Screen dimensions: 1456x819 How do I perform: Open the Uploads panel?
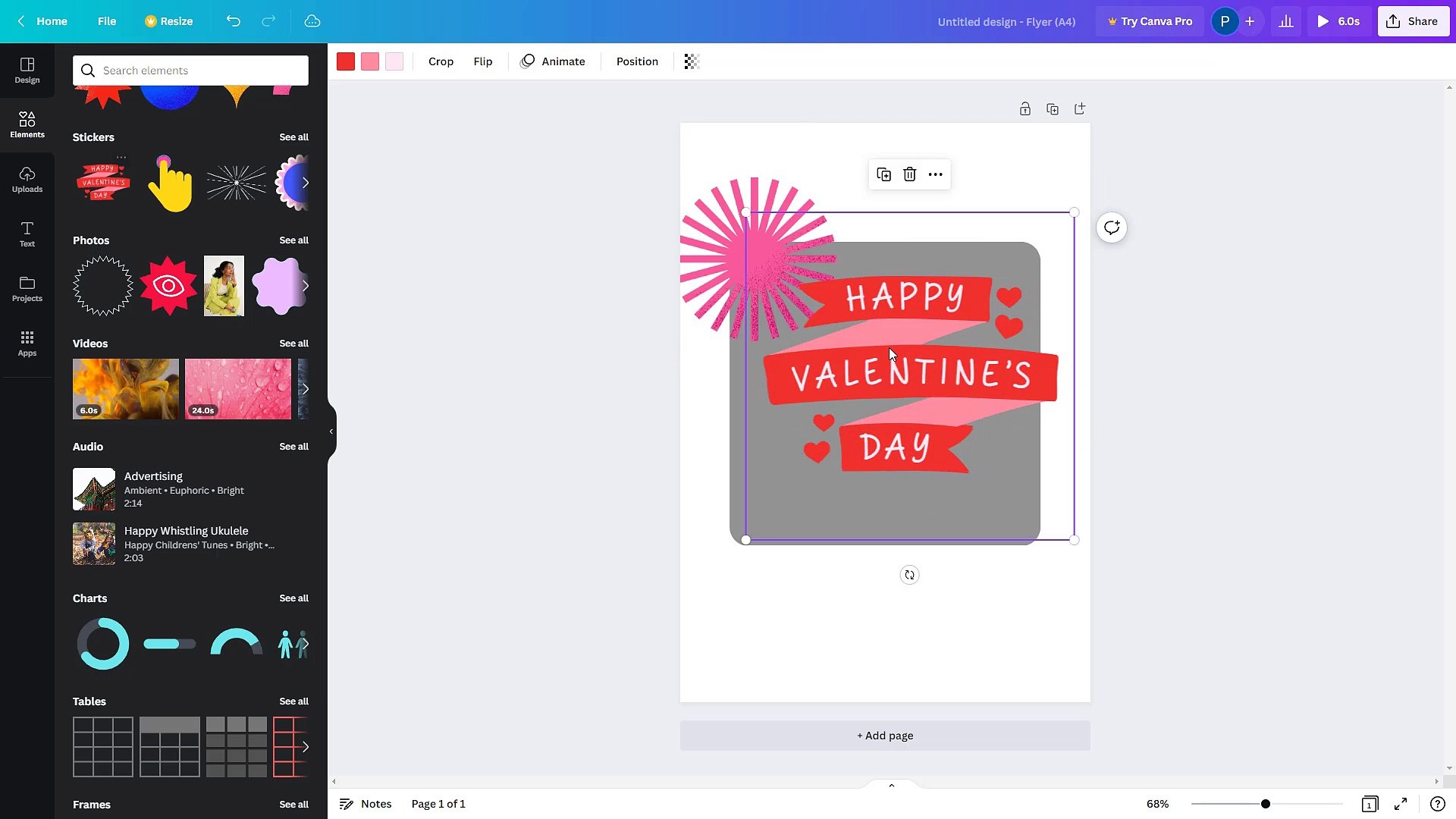pos(27,179)
